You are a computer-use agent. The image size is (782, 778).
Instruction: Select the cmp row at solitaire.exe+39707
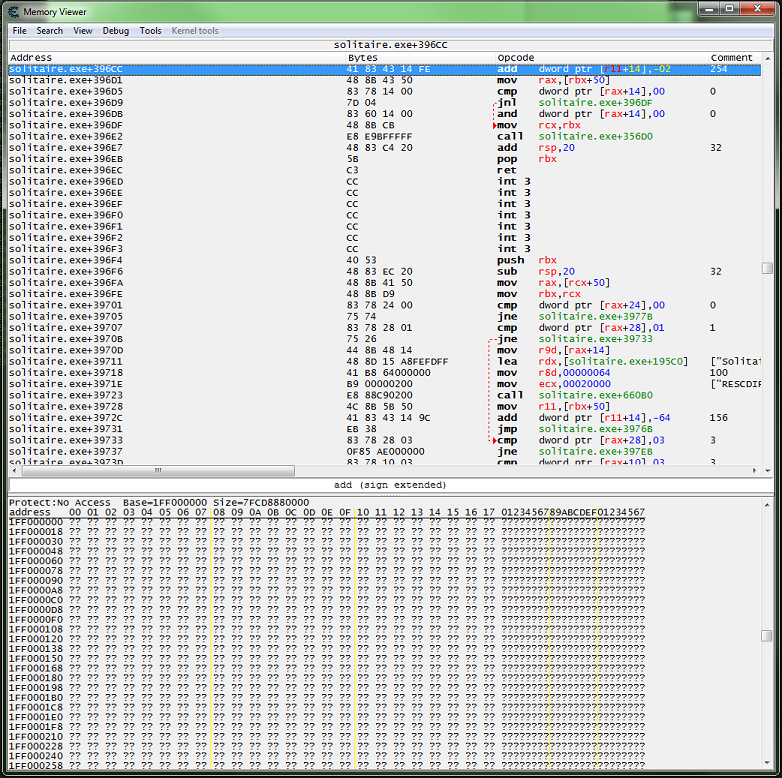[385, 328]
